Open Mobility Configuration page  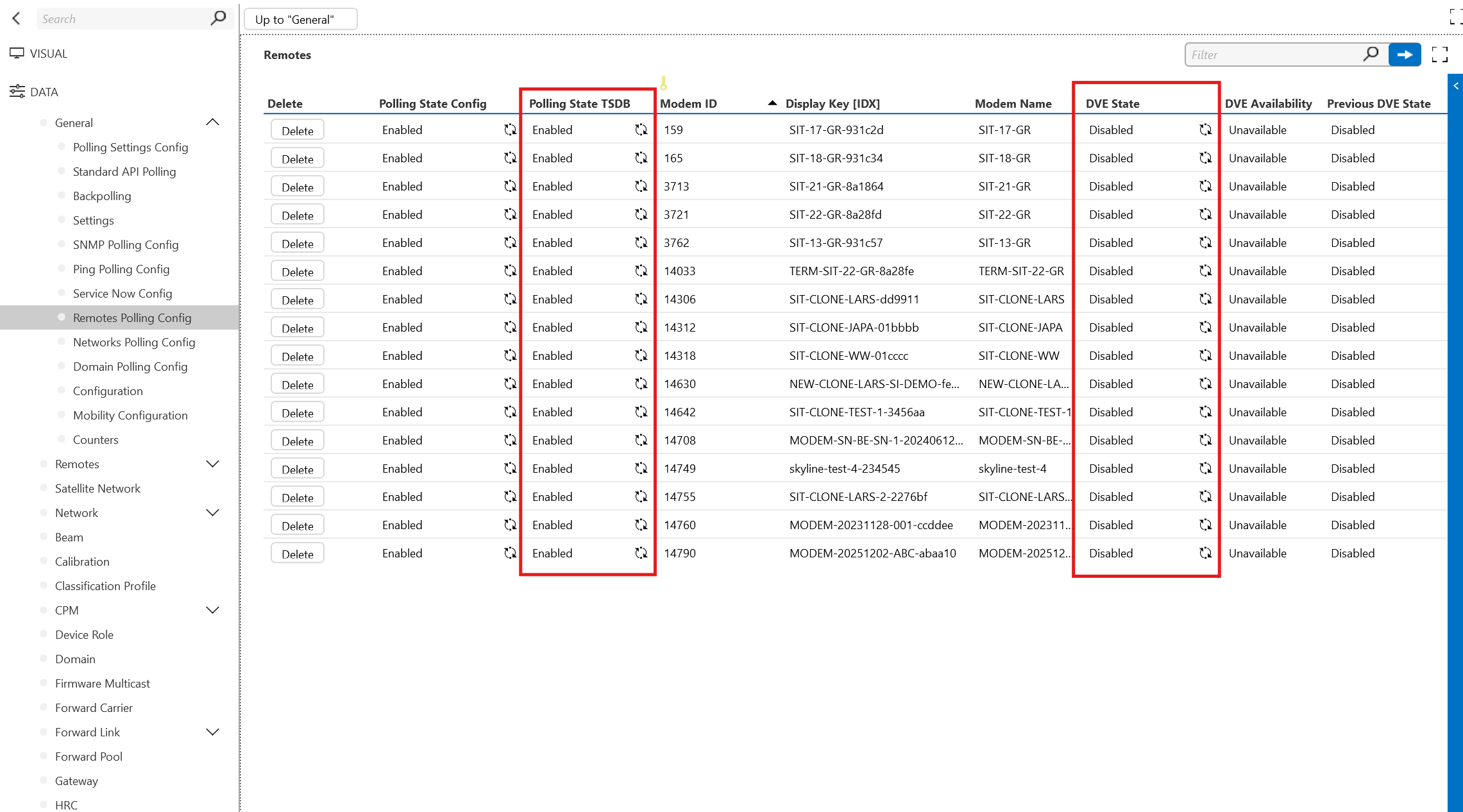coord(130,415)
